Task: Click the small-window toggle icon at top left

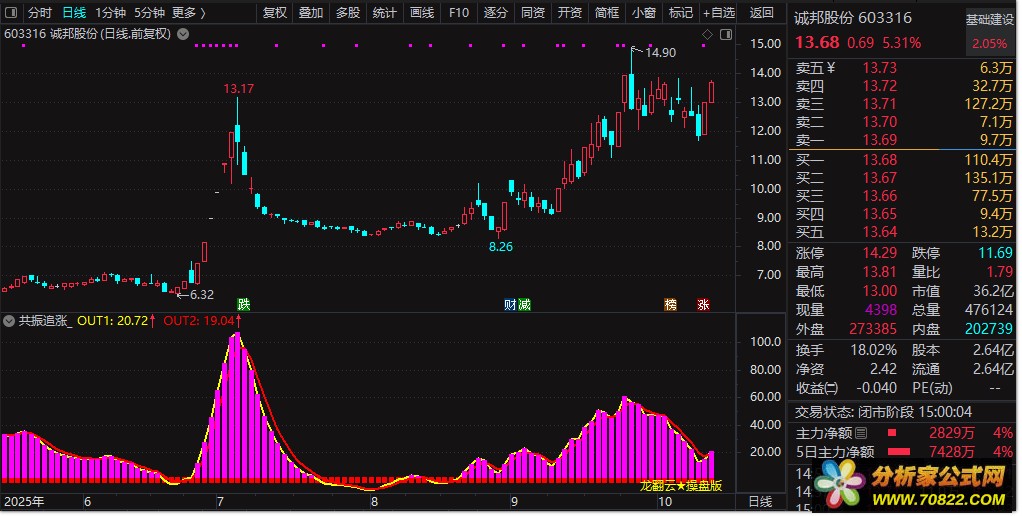Action: coord(11,13)
